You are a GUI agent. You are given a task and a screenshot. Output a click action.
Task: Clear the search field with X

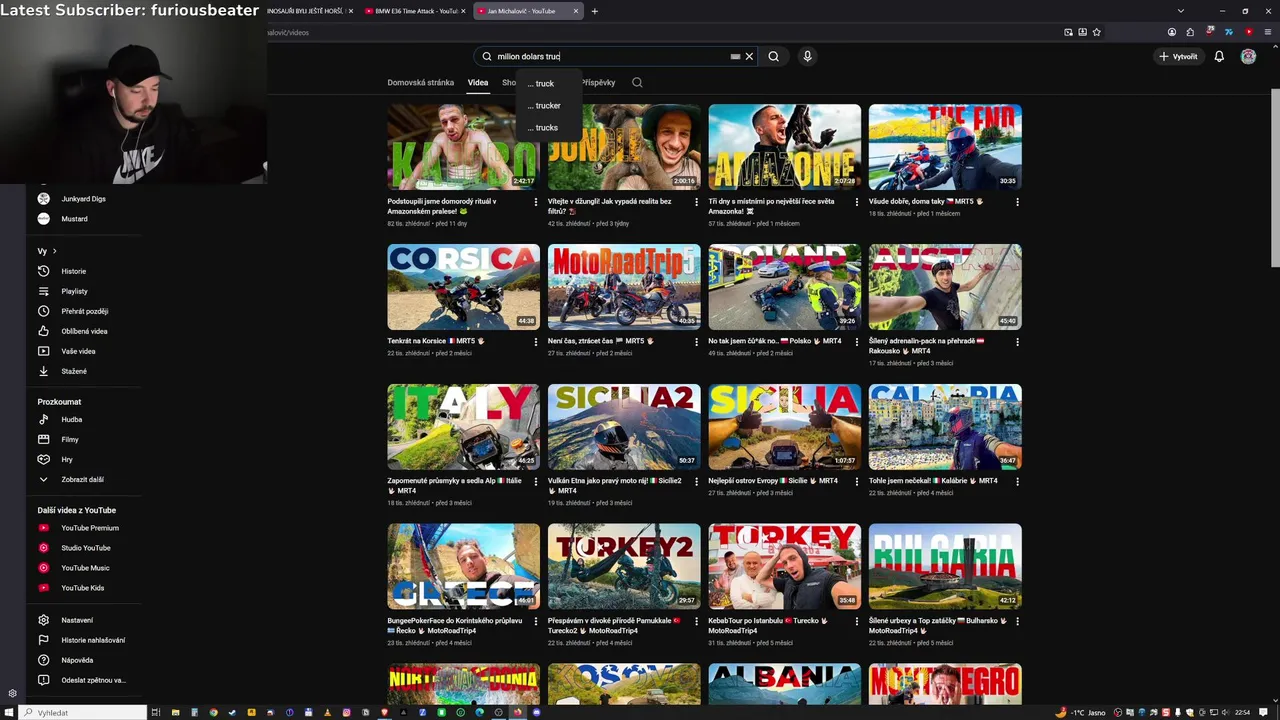click(749, 57)
